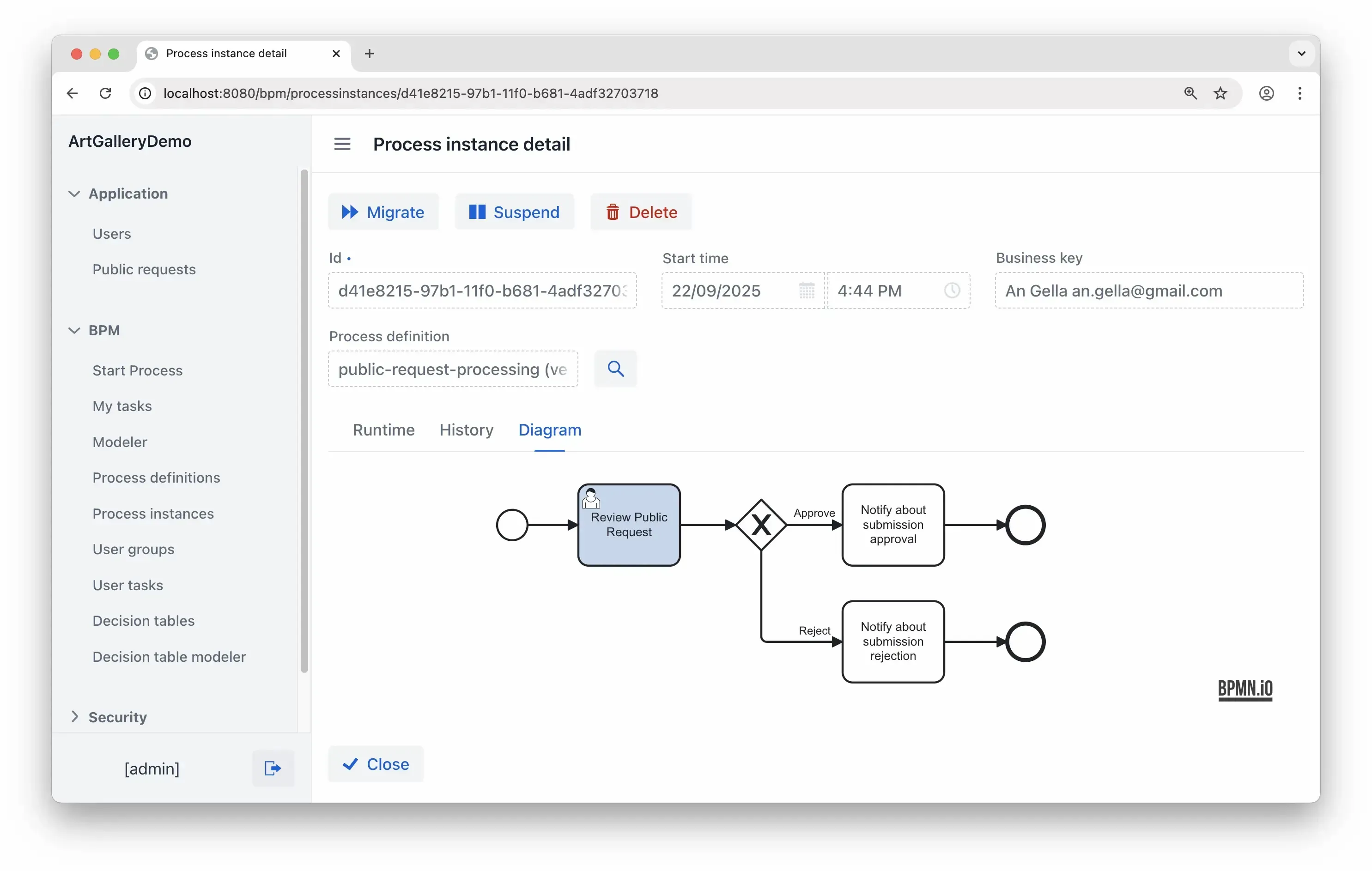Click the sidebar vertical scrollbar
1372x871 pixels.
coord(304,422)
